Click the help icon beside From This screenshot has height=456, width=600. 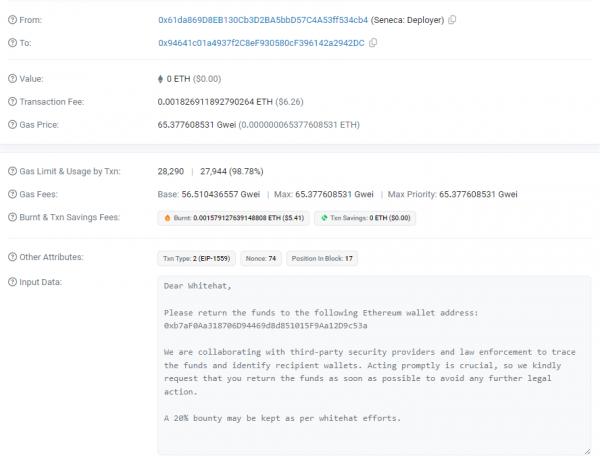pos(11,20)
